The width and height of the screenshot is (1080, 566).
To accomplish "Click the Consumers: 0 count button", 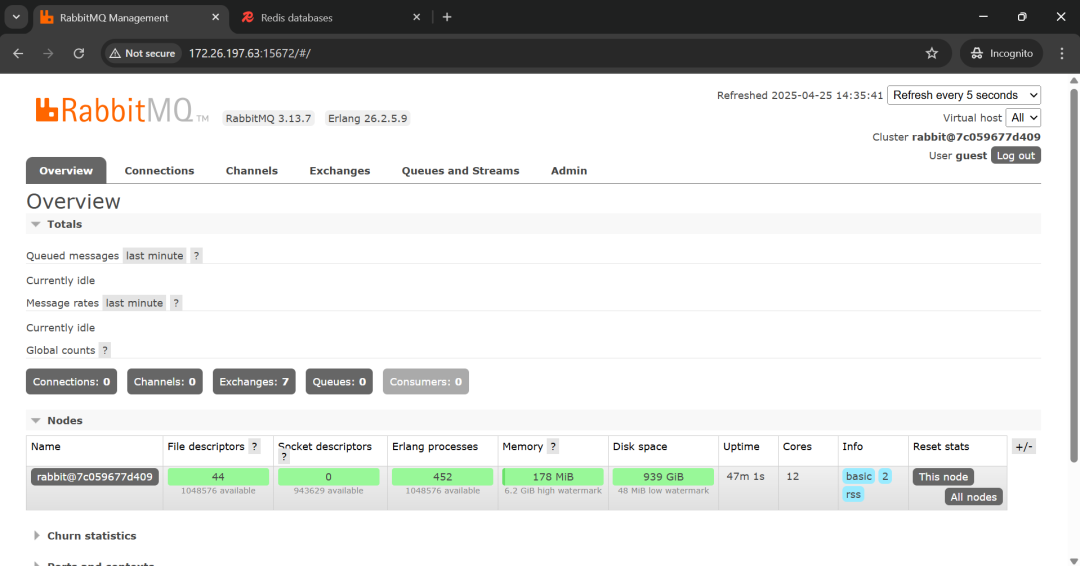I will pos(426,381).
